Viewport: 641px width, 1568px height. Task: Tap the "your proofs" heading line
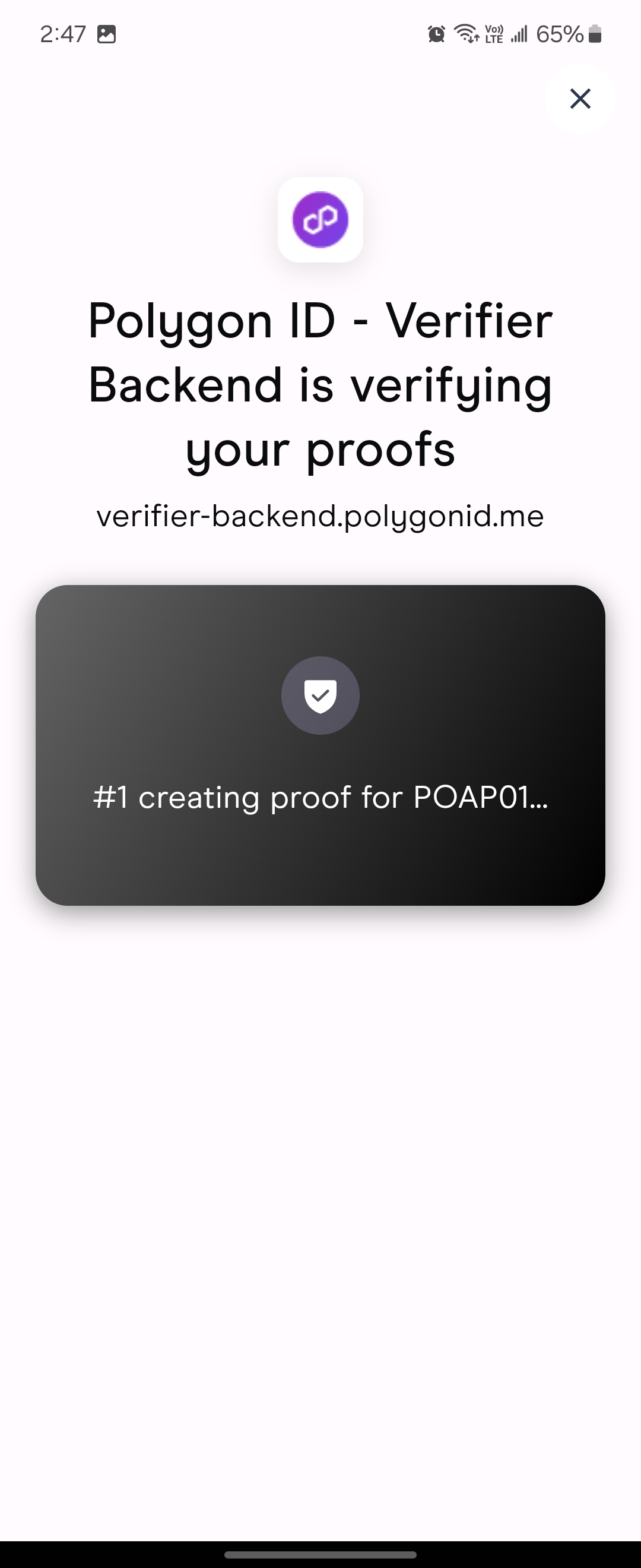(x=320, y=450)
